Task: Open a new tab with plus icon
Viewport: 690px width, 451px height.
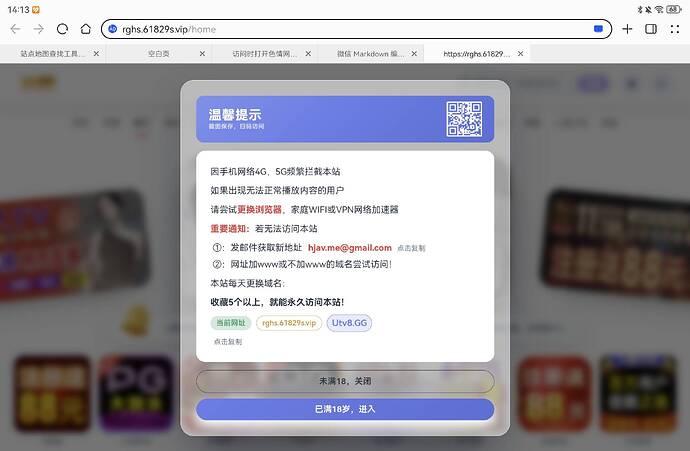Action: pos(627,29)
